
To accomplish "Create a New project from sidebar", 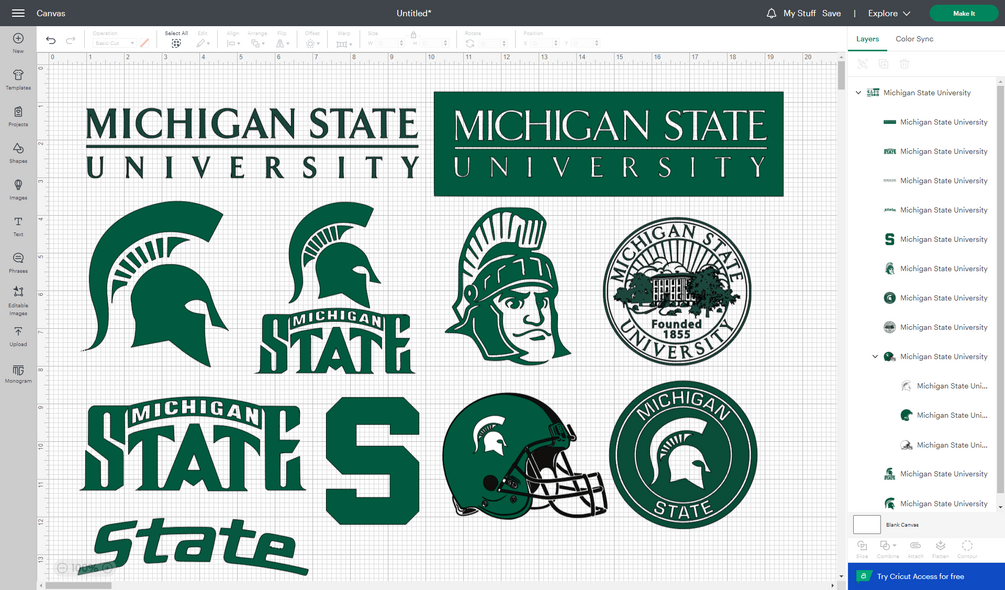I will click(18, 43).
